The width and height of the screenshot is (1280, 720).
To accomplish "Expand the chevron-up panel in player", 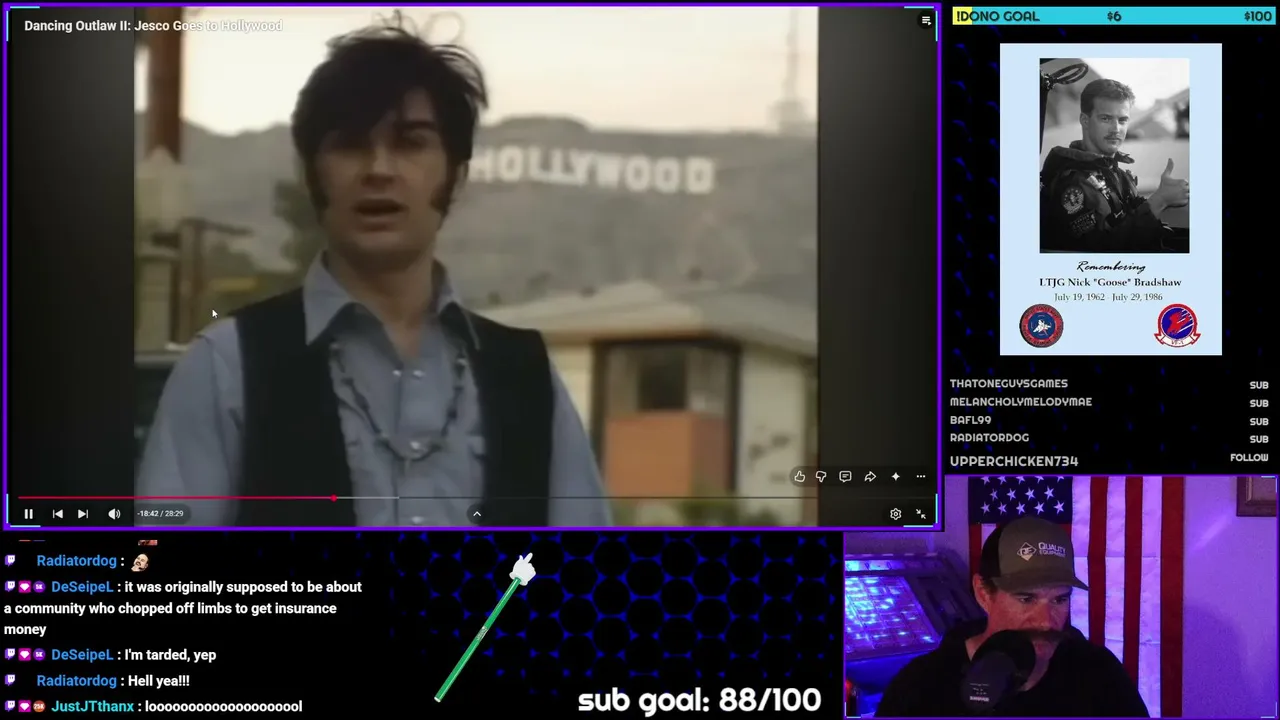I will coord(477,514).
